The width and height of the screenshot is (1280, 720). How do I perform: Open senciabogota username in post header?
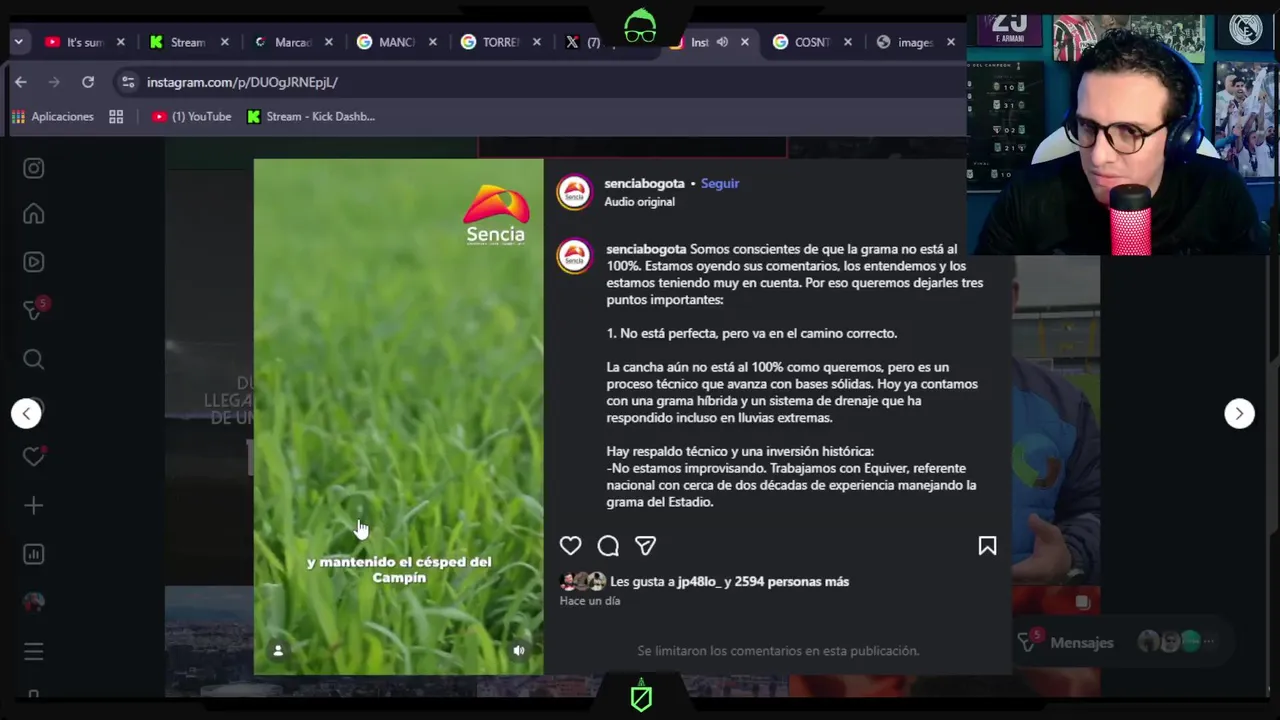point(644,184)
